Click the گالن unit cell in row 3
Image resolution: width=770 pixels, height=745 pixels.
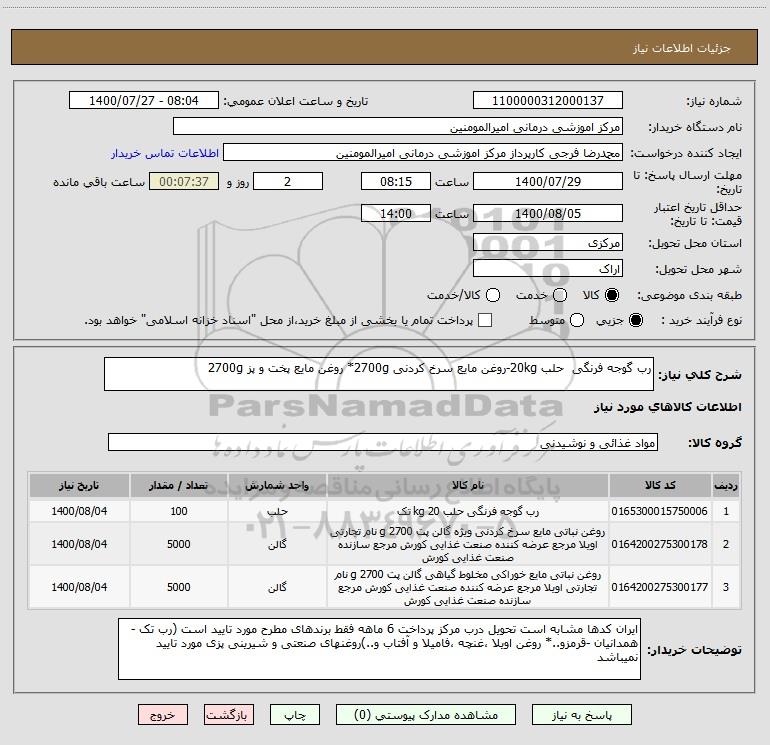coord(277,587)
